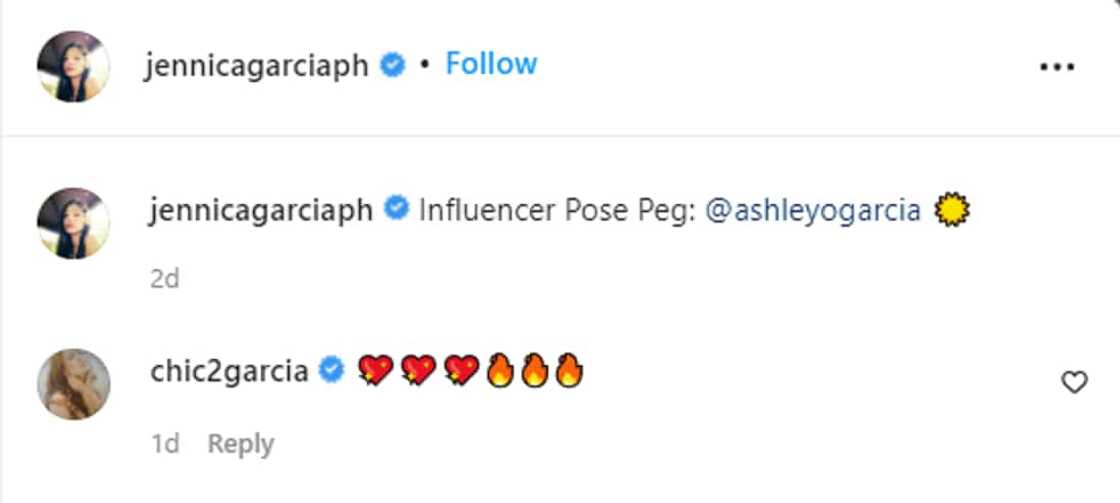
Task: Click the 1d timestamp of the comment
Action: (165, 443)
